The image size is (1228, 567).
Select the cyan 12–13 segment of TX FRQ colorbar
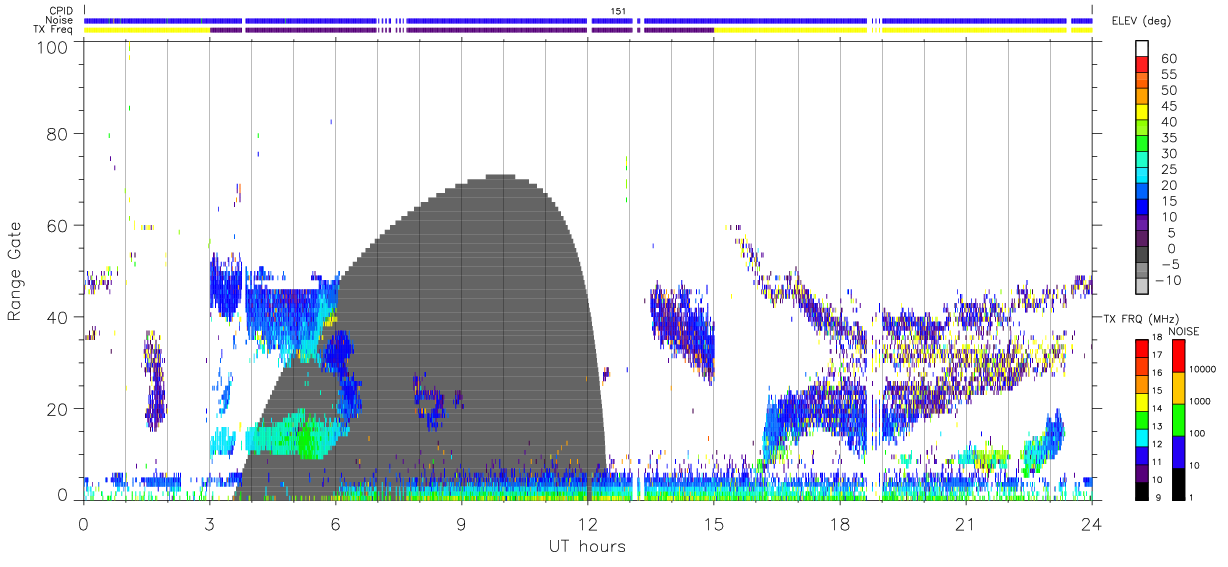click(1141, 436)
